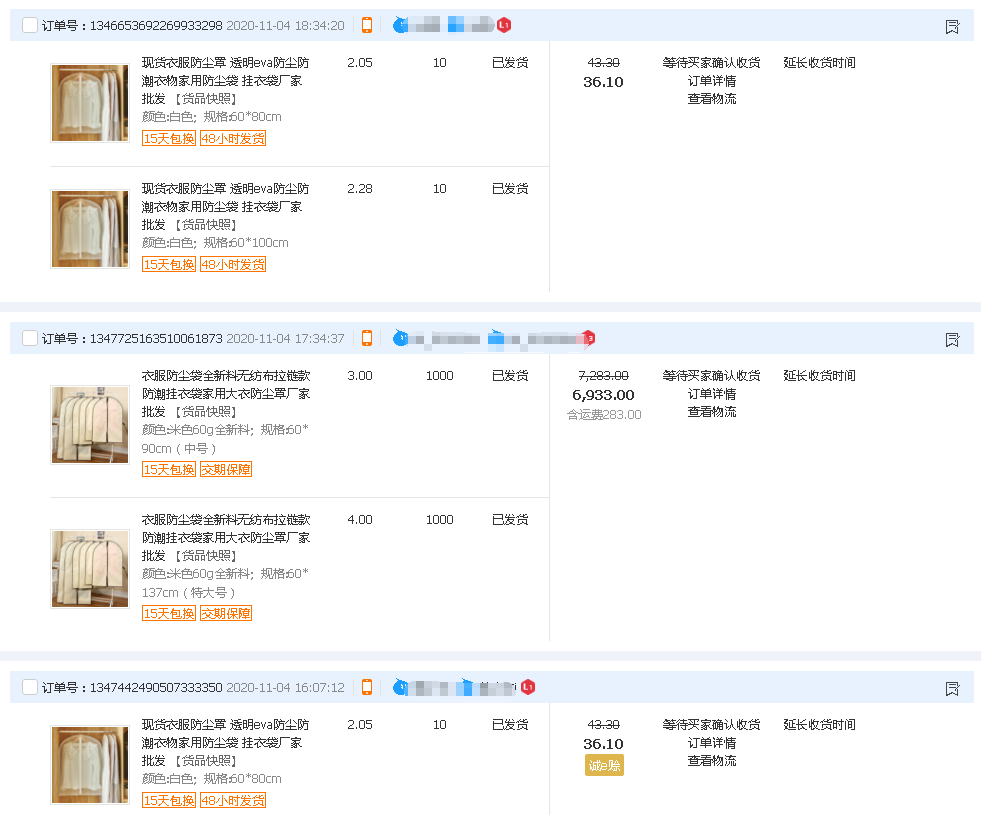Click 查看物流 on the 18:34:20 order
The image size is (981, 815).
pos(711,99)
